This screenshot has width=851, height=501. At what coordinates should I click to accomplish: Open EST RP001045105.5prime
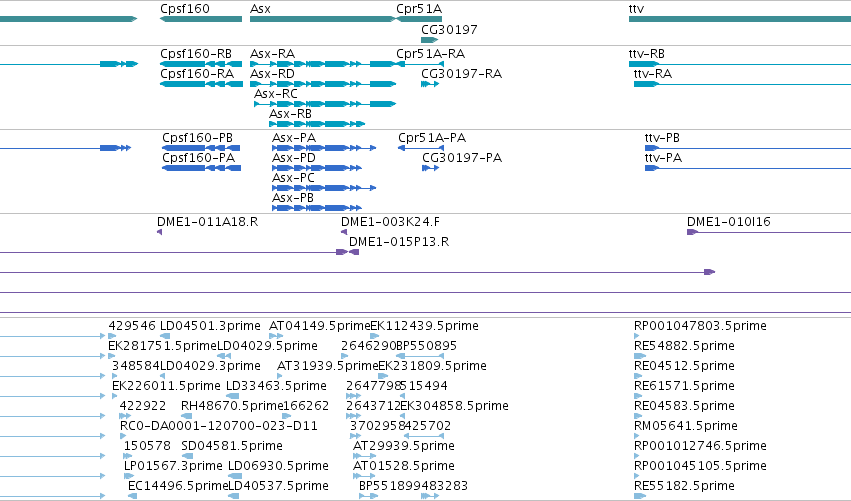tap(700, 466)
